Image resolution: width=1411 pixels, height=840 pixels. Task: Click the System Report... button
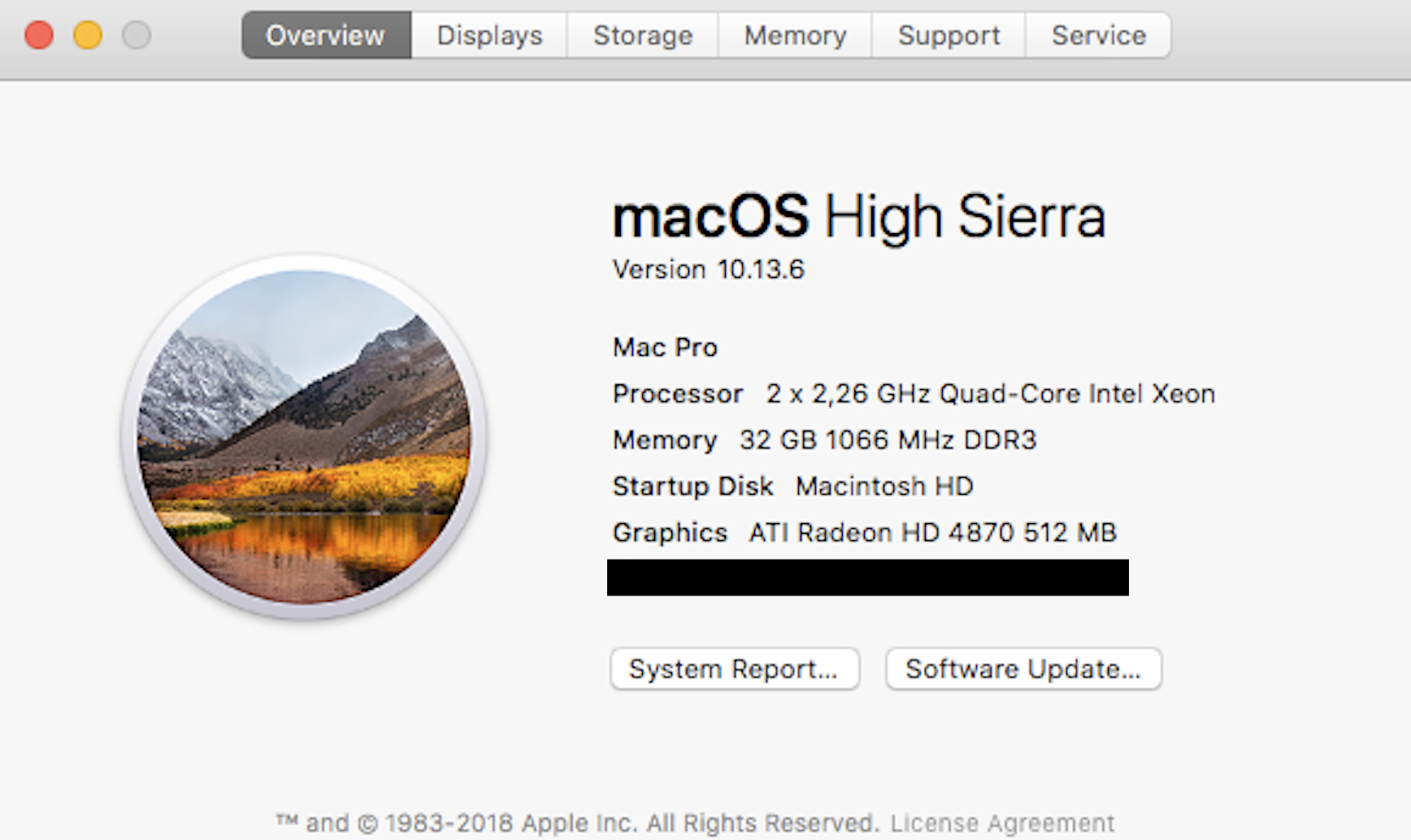tap(734, 669)
